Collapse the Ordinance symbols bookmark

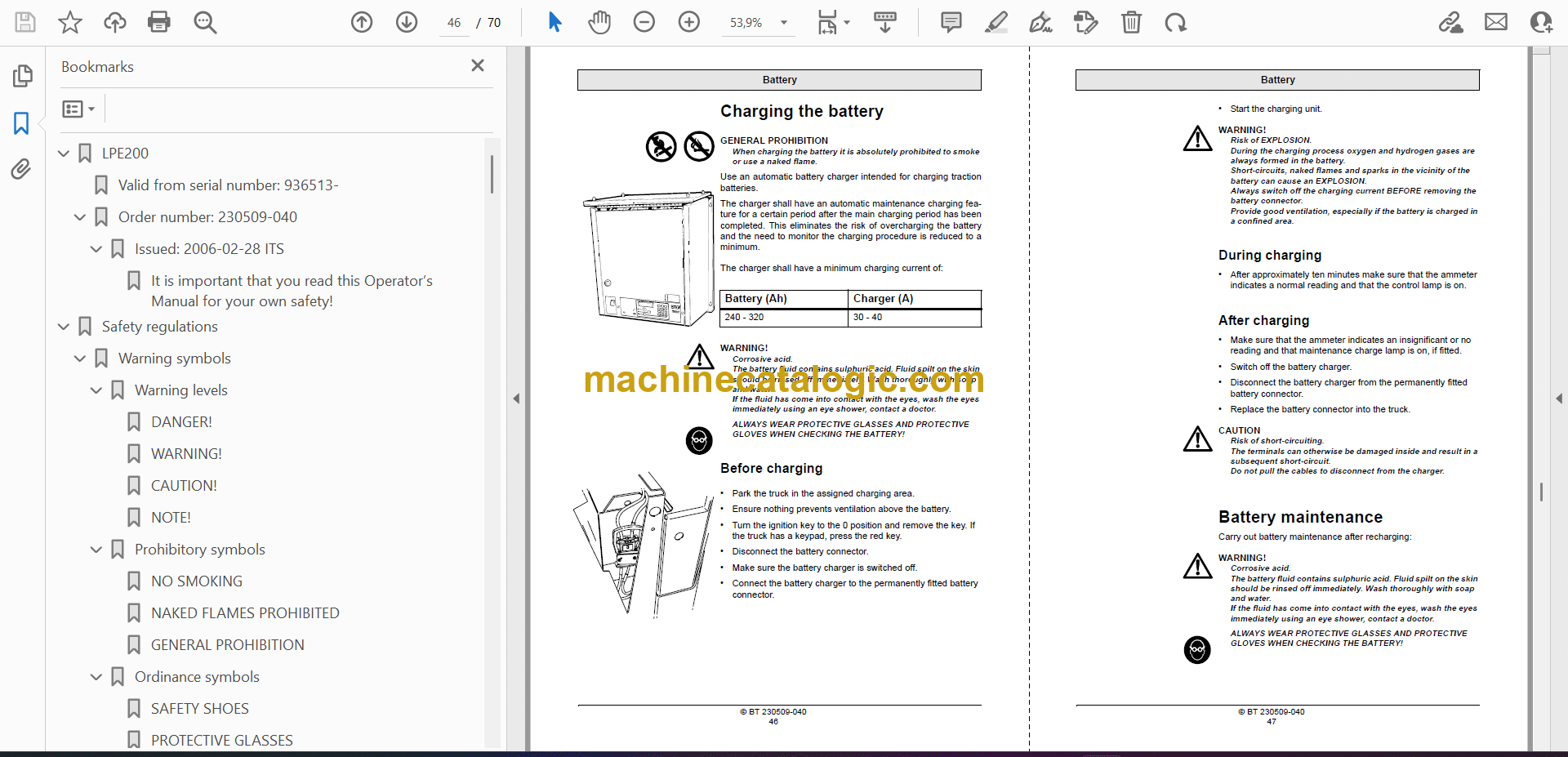[96, 677]
